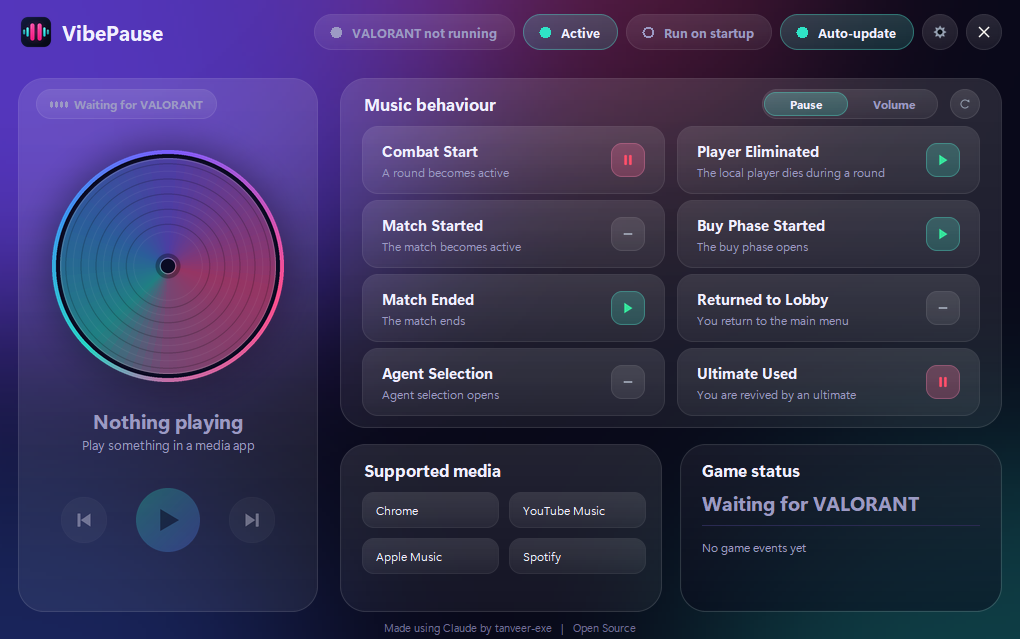Screen dimensions: 1020x639
Task: Open the Open Source link
Action: (604, 628)
